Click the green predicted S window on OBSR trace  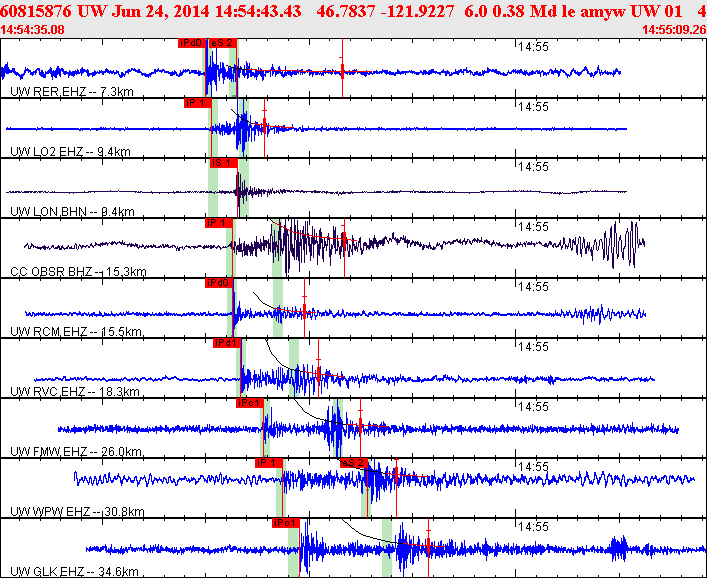[277, 248]
